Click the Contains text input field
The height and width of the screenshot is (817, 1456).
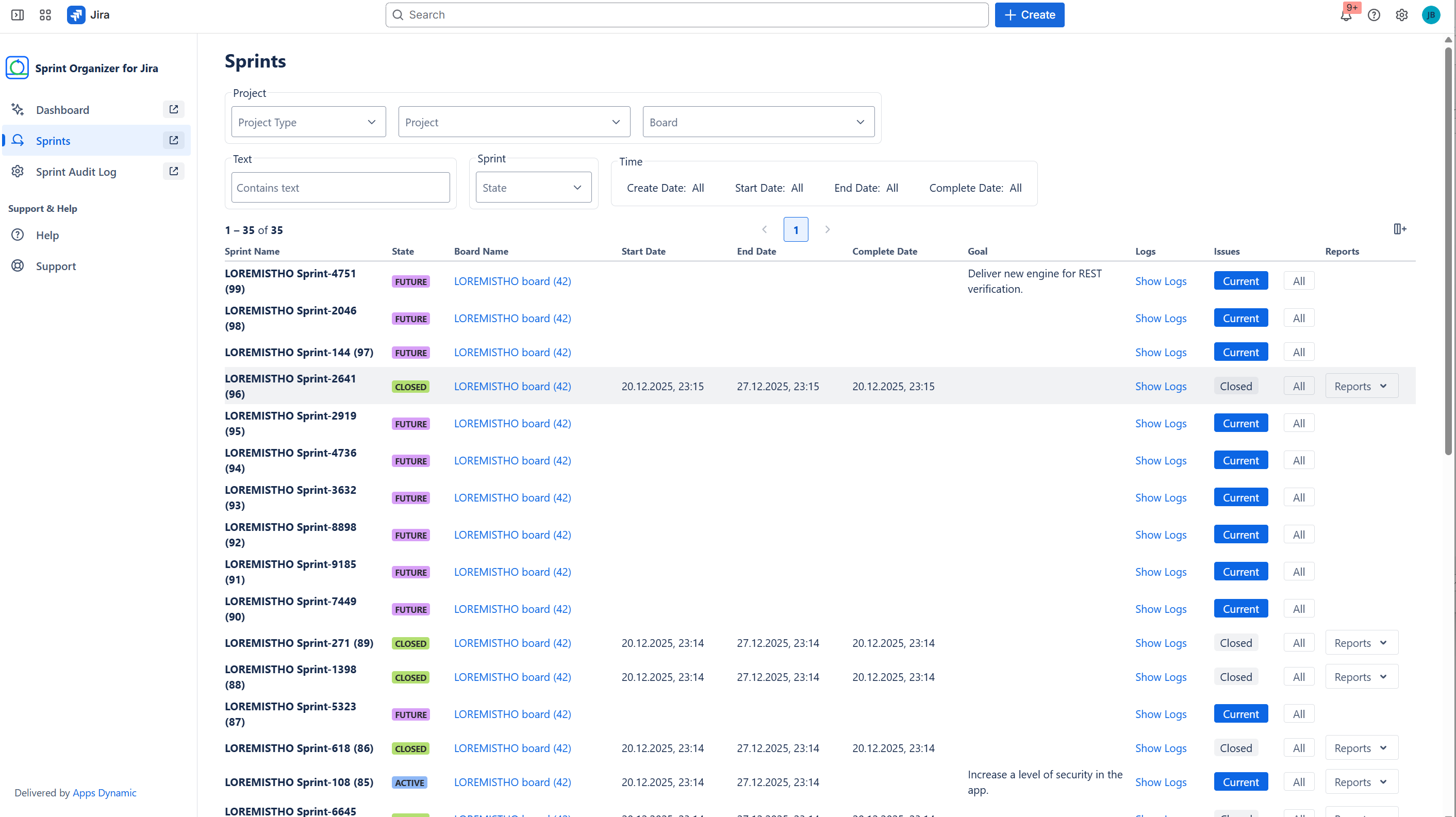tap(340, 188)
